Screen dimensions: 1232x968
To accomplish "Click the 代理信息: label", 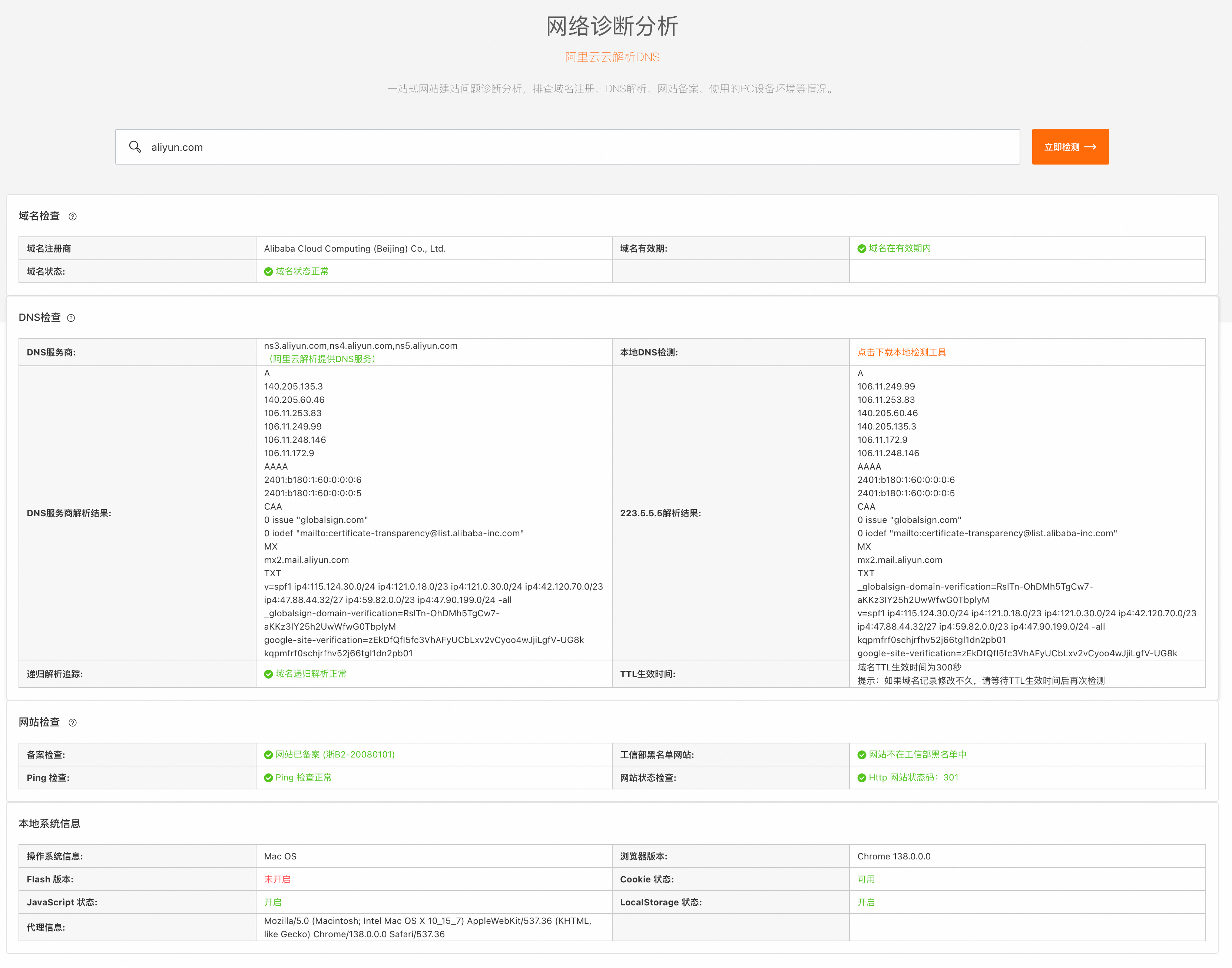I will click(46, 928).
